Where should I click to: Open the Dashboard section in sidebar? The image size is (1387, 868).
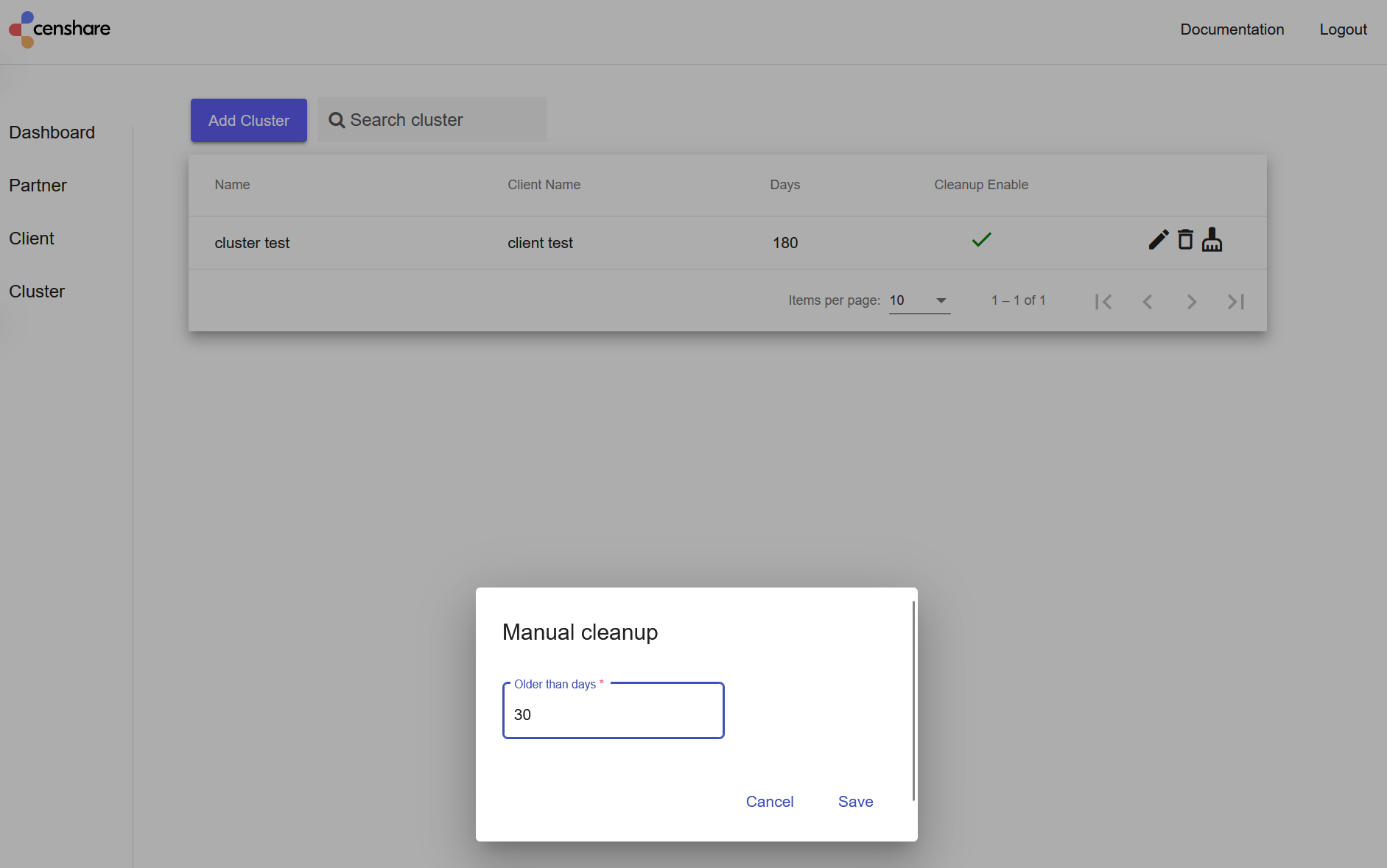pos(52,133)
